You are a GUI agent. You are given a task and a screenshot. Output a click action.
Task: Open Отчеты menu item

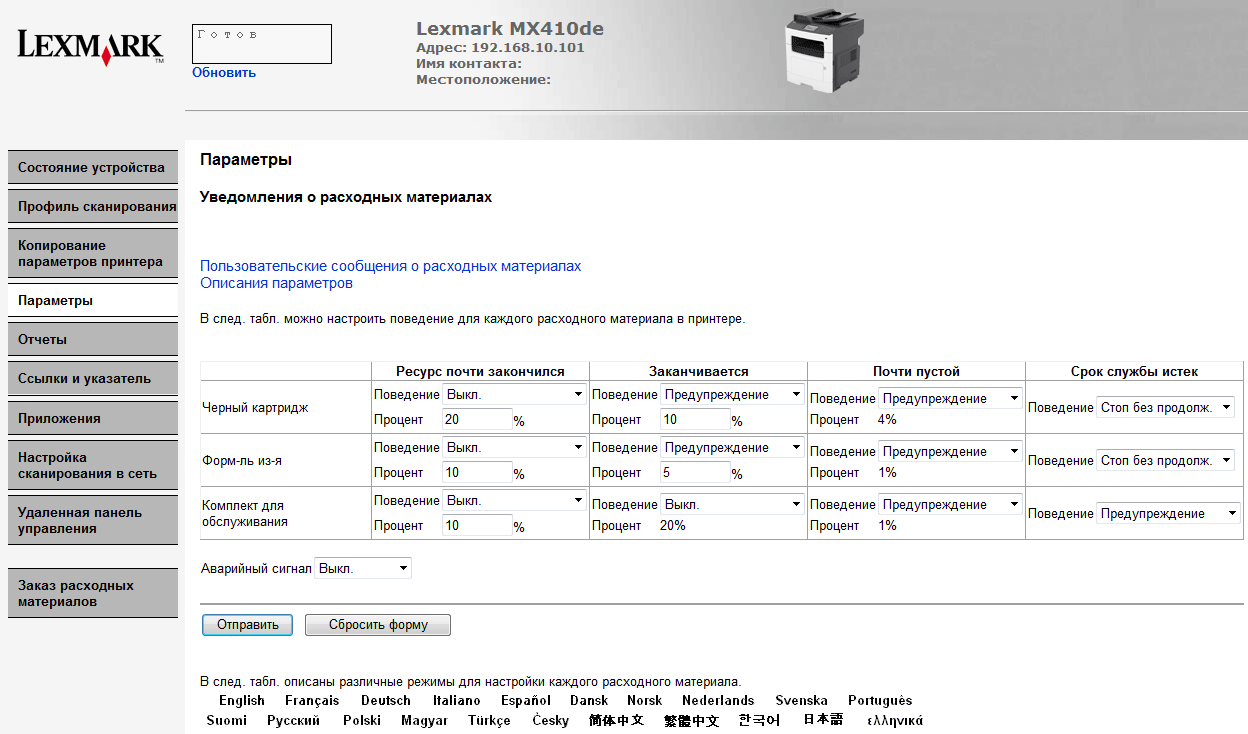pos(93,339)
